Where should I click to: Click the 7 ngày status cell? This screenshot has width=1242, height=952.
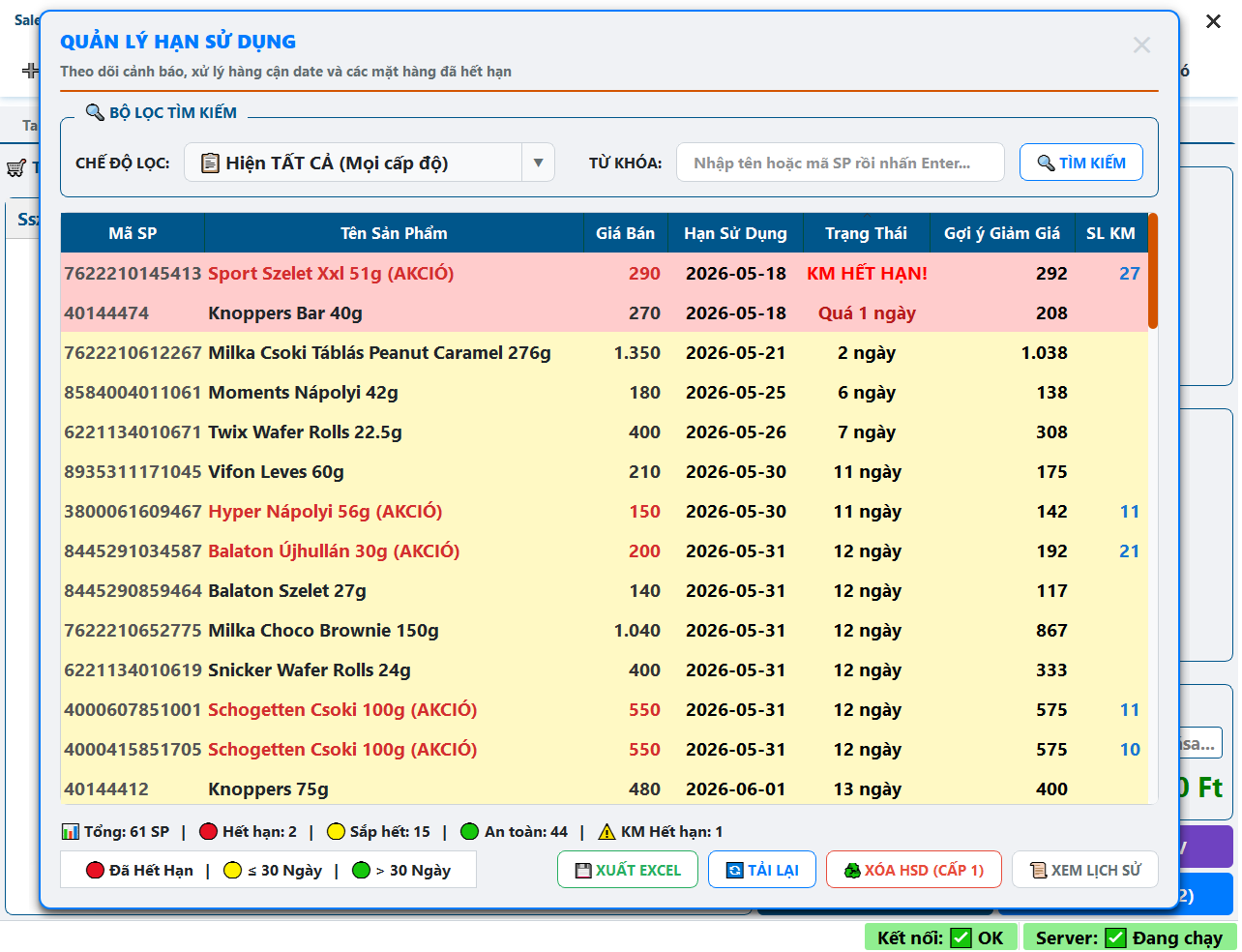point(867,432)
